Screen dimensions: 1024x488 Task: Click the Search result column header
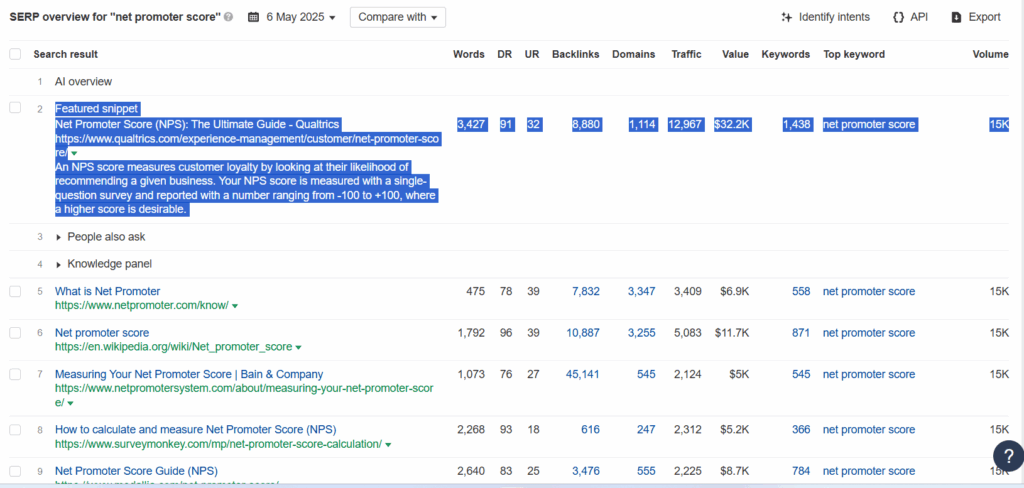point(66,54)
